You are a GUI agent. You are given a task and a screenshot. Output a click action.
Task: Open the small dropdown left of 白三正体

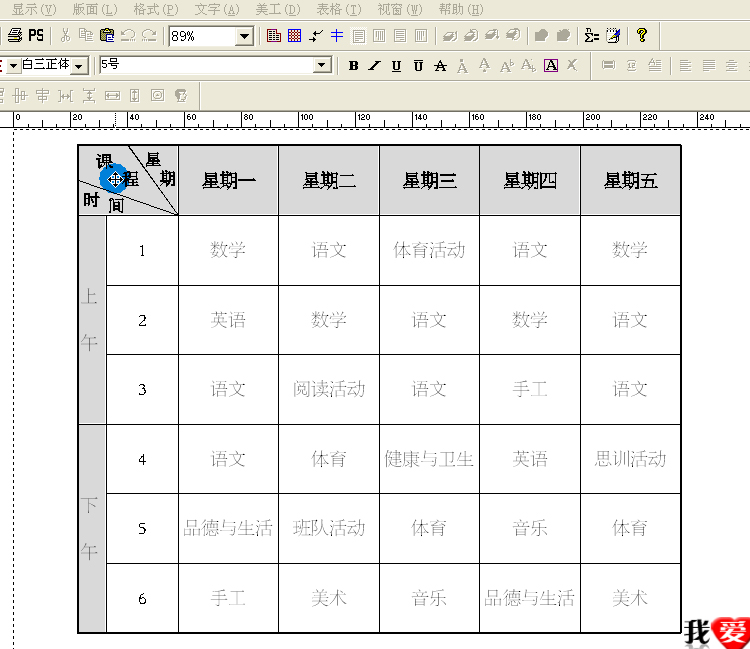click(x=13, y=66)
